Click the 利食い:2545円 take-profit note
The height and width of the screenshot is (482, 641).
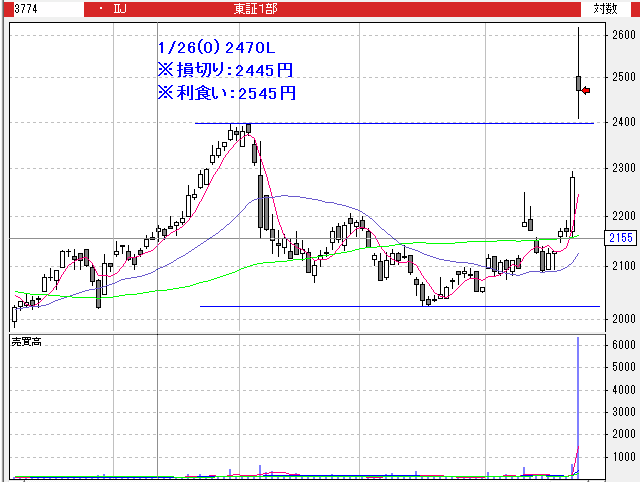[x=226, y=93]
